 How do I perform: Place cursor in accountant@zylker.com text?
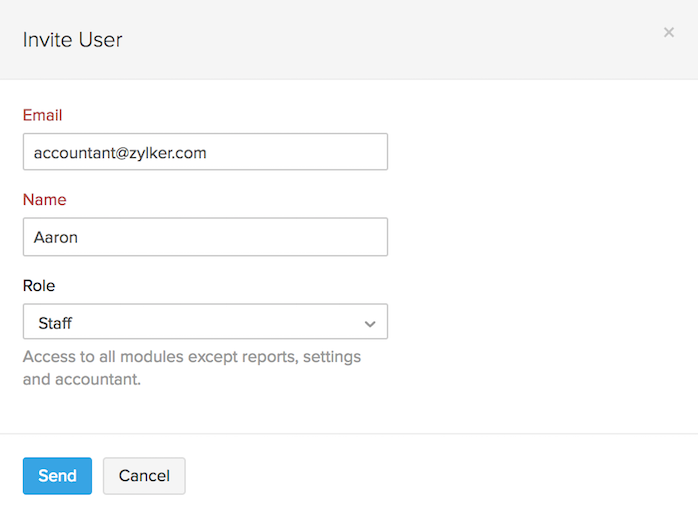tap(119, 153)
